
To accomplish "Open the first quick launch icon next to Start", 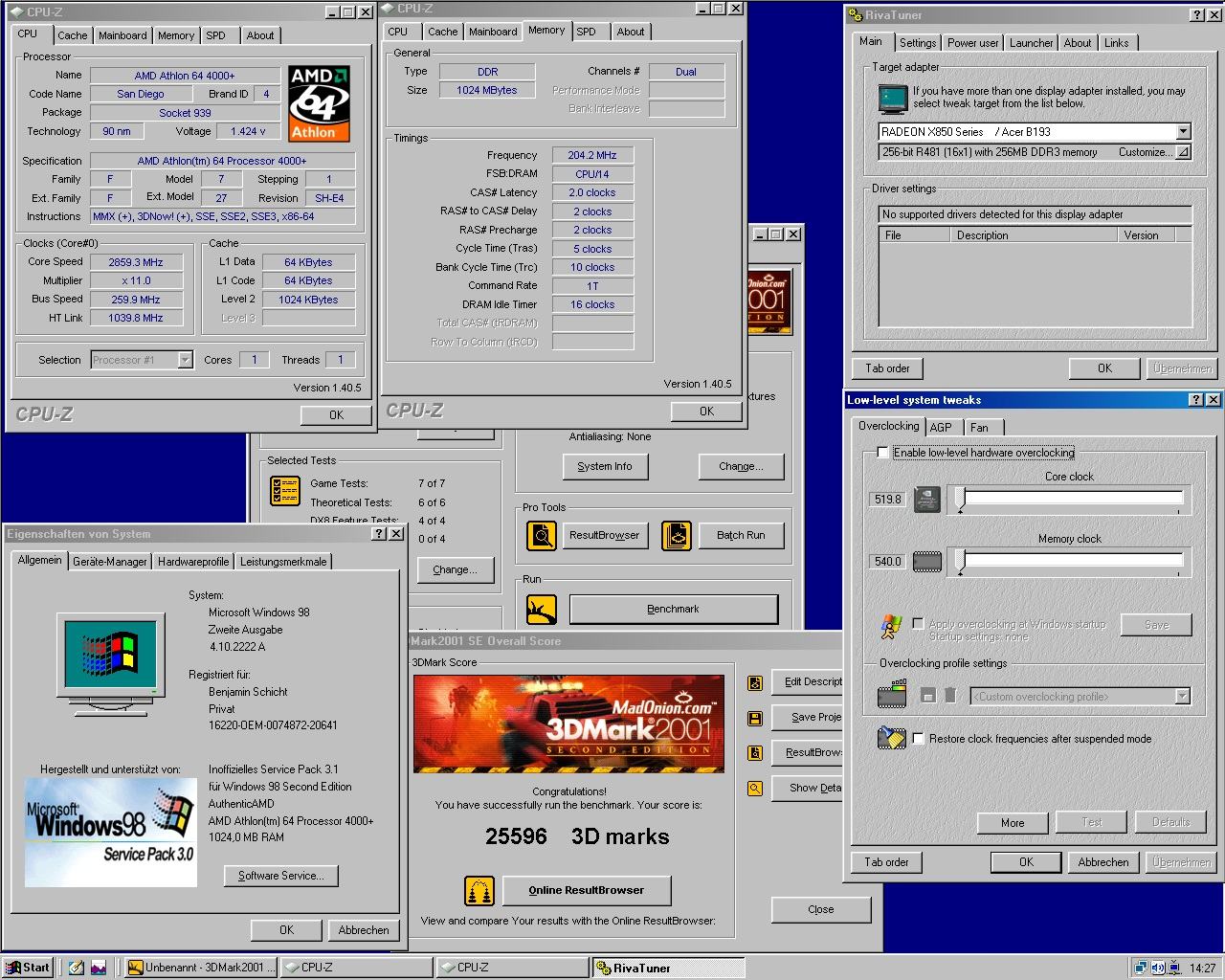I will (76, 968).
